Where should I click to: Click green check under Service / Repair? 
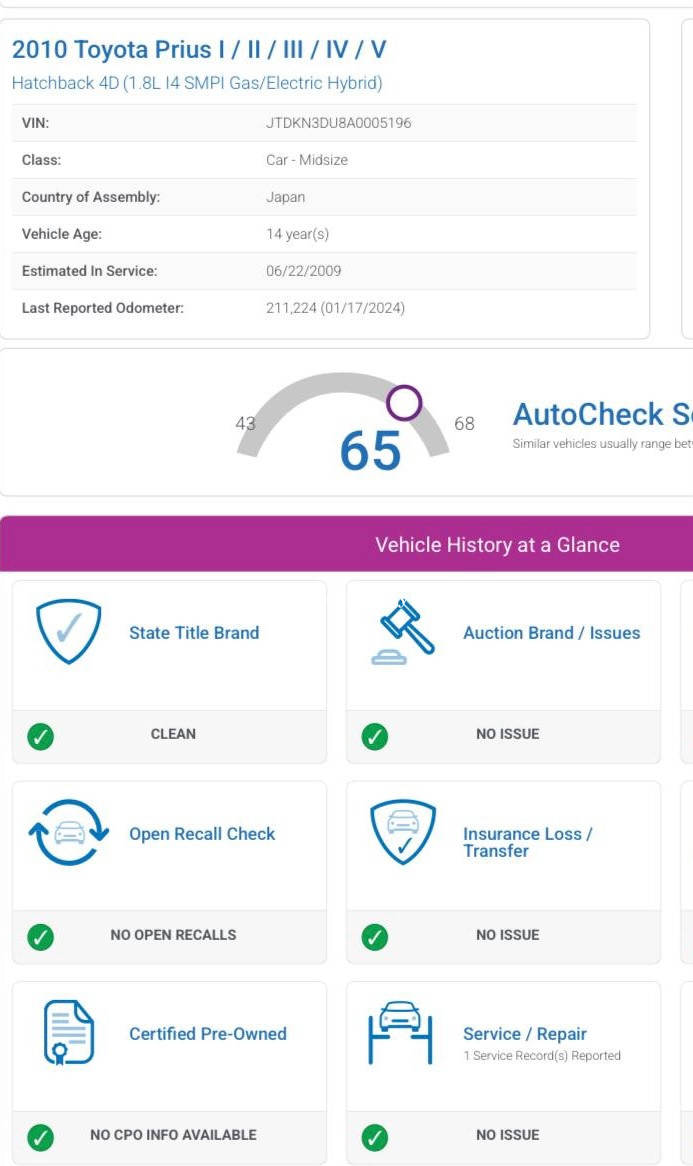(375, 1138)
